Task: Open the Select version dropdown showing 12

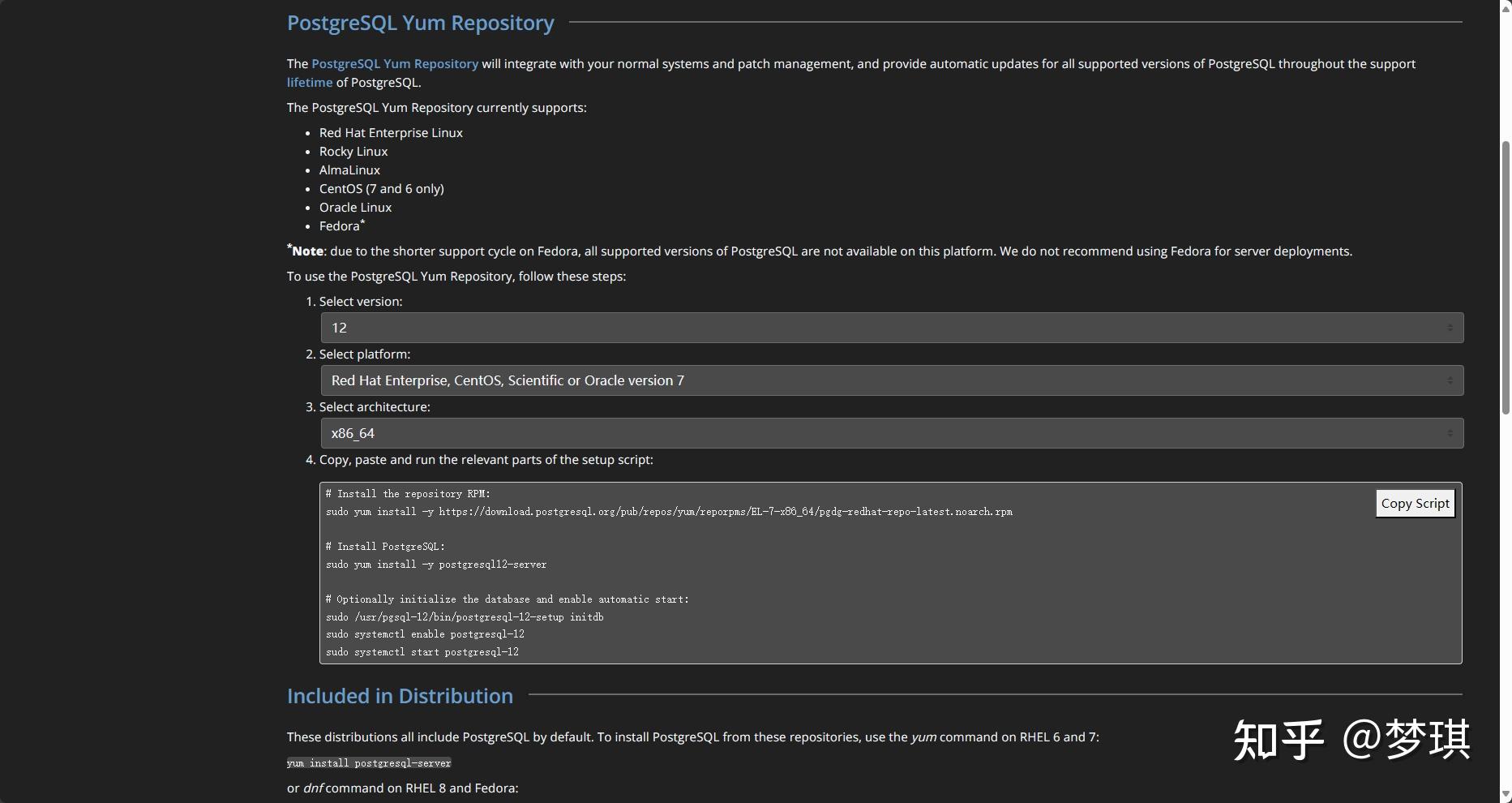Action: click(x=892, y=328)
